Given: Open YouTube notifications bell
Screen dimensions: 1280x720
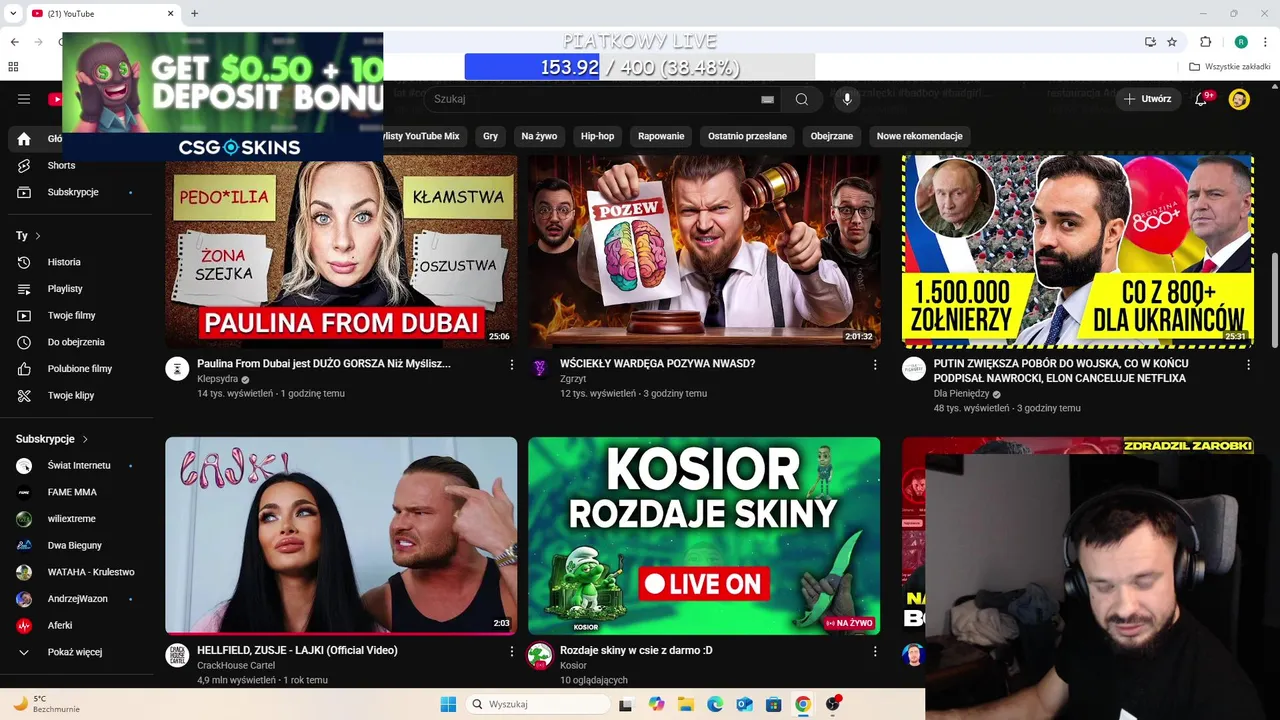Looking at the screenshot, I should pyautogui.click(x=1201, y=99).
